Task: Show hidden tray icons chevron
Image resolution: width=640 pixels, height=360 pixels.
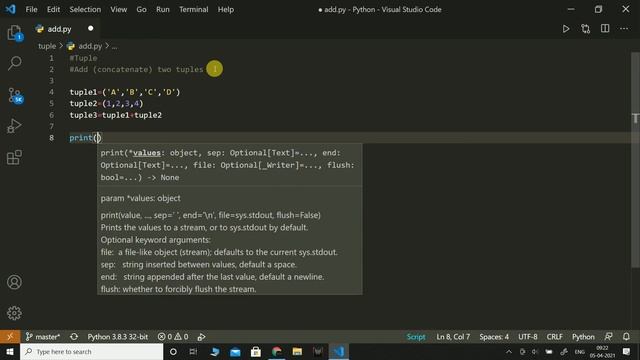Action: pyautogui.click(x=509, y=351)
